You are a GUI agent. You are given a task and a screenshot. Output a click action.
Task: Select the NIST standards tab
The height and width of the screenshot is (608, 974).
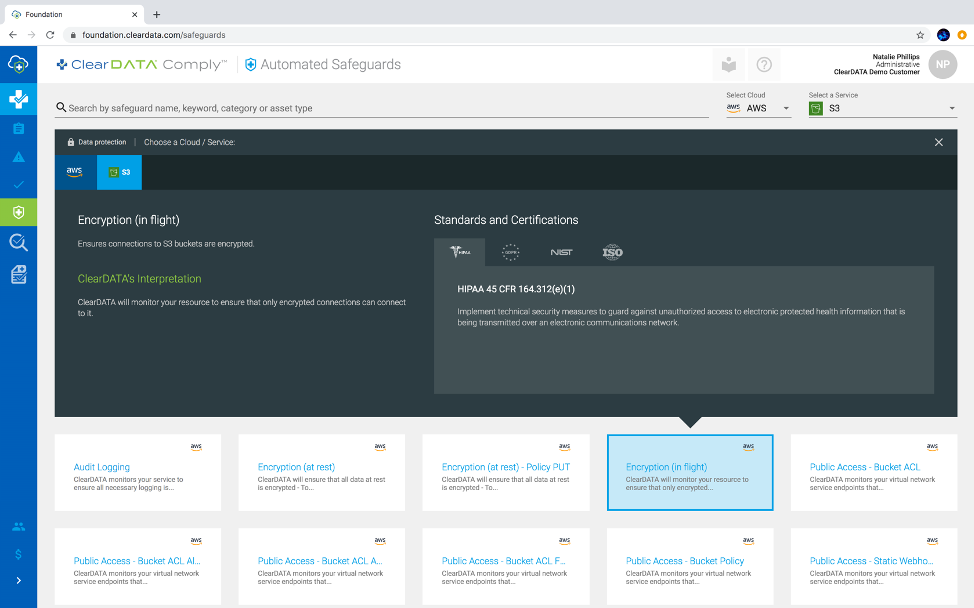[x=561, y=252]
